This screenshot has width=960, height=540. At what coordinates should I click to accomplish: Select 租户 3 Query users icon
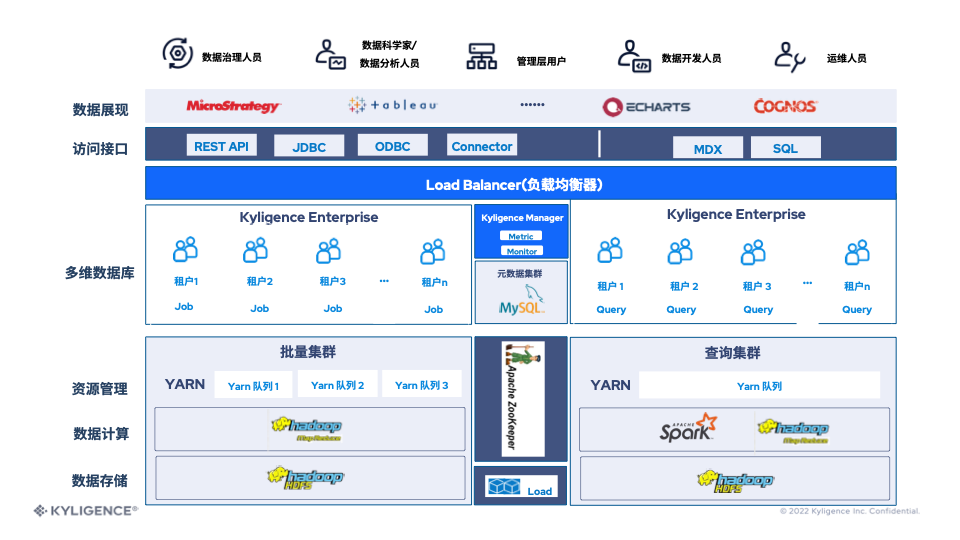coord(753,252)
